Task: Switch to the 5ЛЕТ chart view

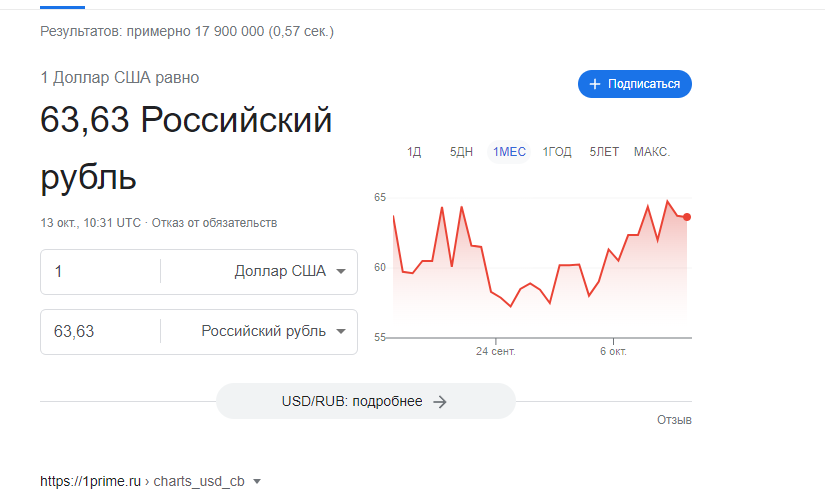Action: tap(604, 152)
